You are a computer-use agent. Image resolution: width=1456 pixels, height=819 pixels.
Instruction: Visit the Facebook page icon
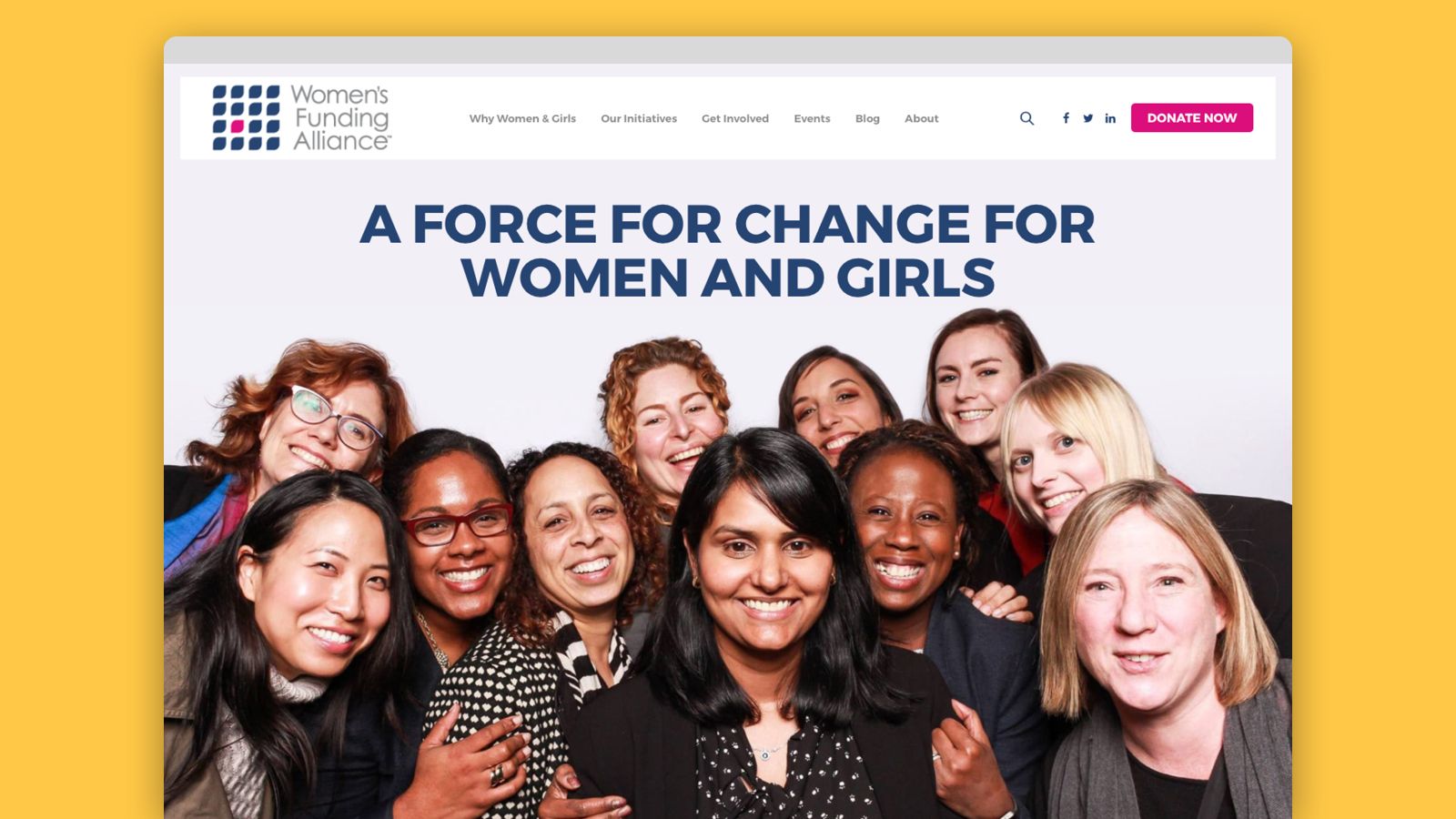(1066, 118)
